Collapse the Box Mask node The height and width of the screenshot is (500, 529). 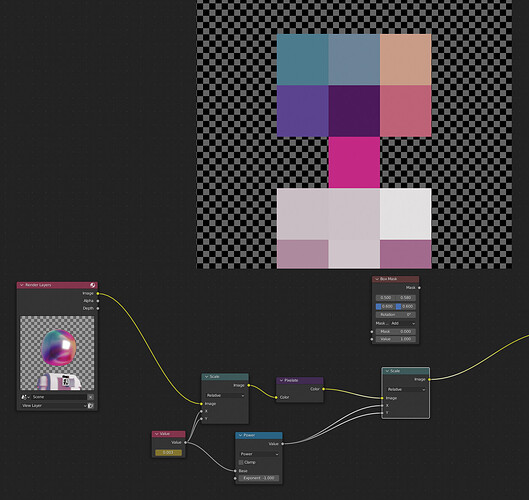[377, 279]
